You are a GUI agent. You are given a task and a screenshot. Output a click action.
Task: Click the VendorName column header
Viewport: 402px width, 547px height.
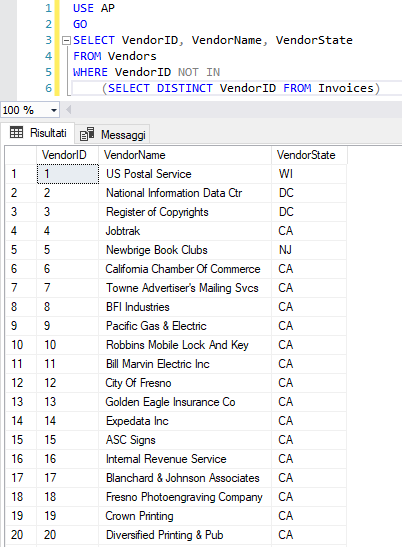[x=185, y=155]
